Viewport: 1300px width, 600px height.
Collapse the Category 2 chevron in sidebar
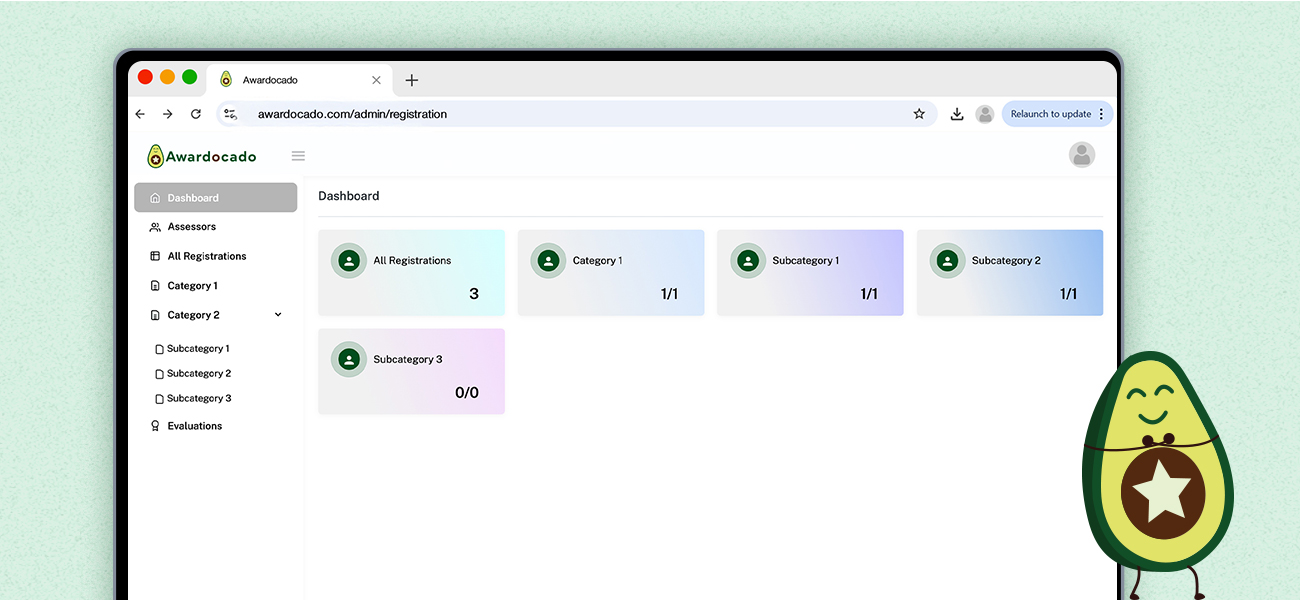[278, 315]
